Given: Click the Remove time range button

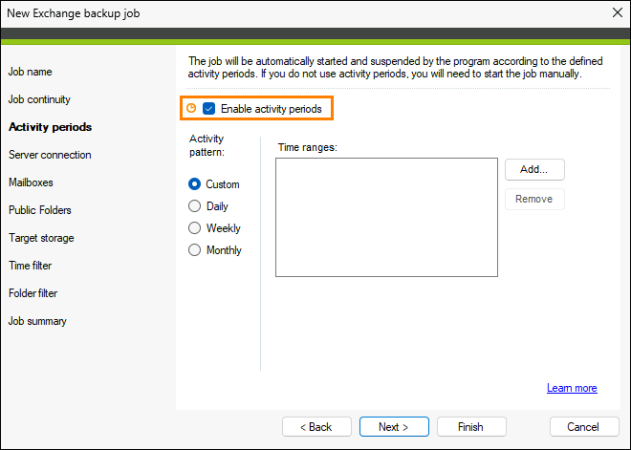Looking at the screenshot, I should 534,199.
